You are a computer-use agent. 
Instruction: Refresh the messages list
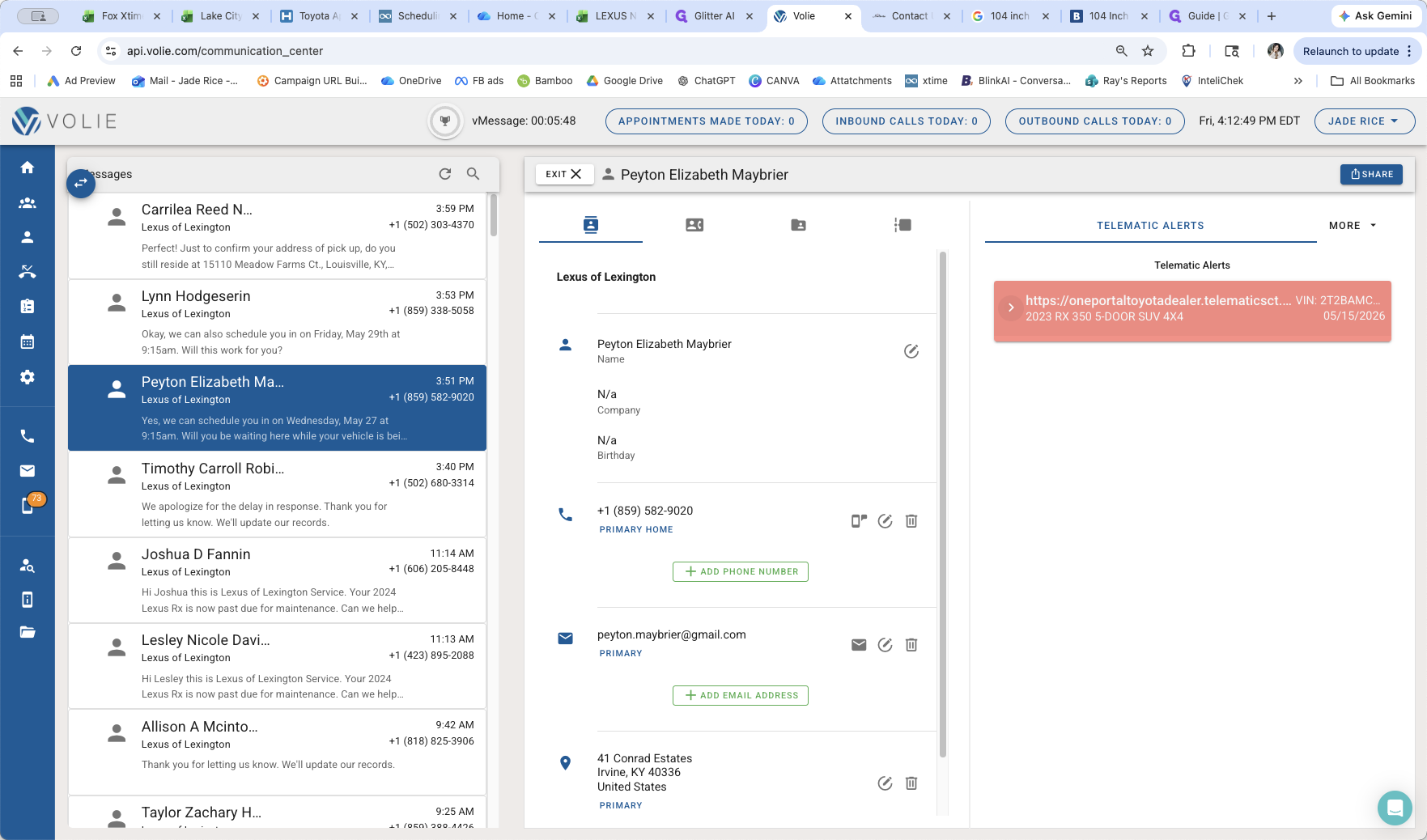445,174
